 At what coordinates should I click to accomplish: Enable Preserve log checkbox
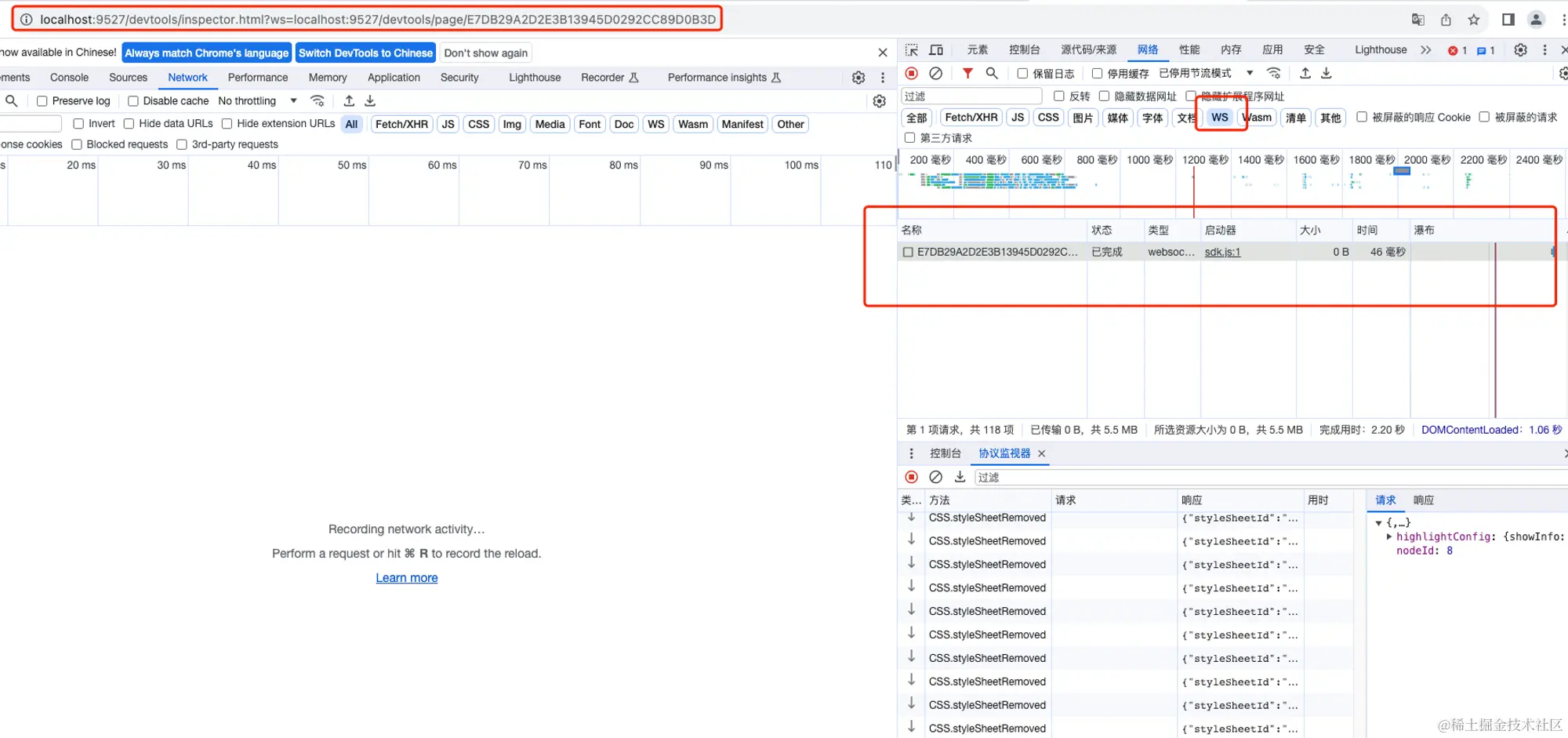click(x=42, y=101)
